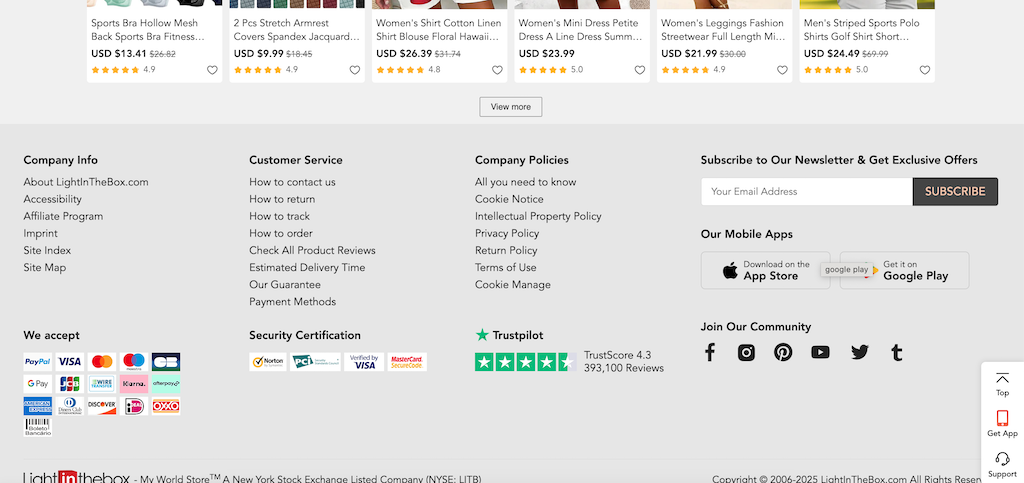Click the View more button
1024x483 pixels.
(x=511, y=107)
